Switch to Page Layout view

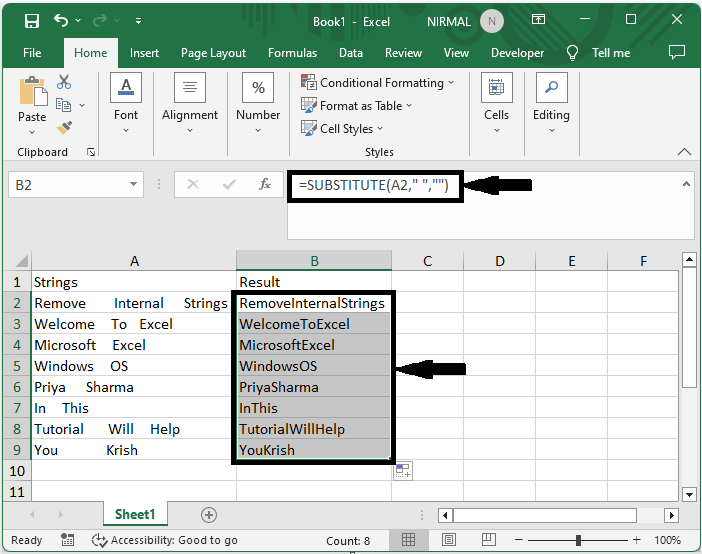click(x=449, y=540)
